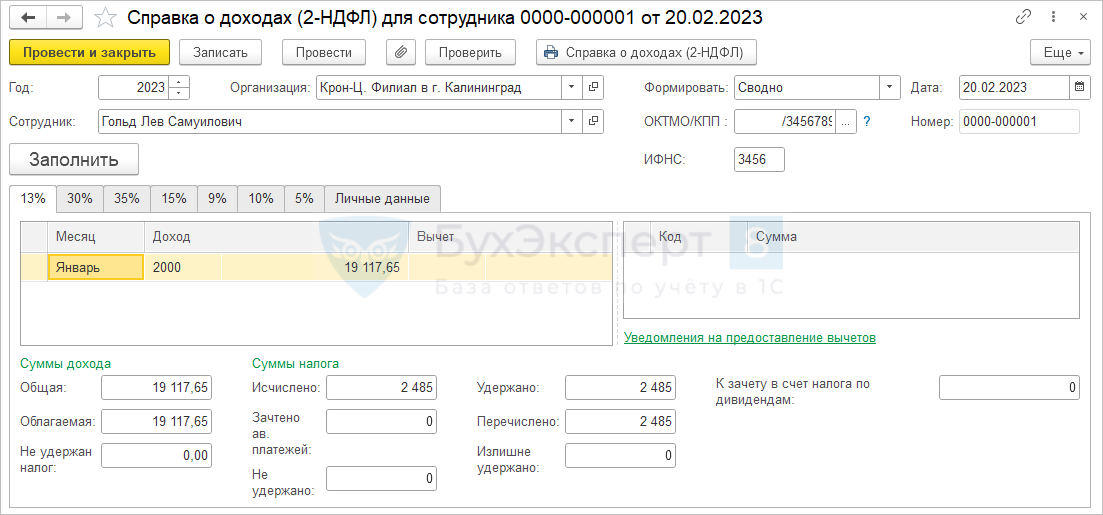Open the Организация record with open icon

point(594,87)
